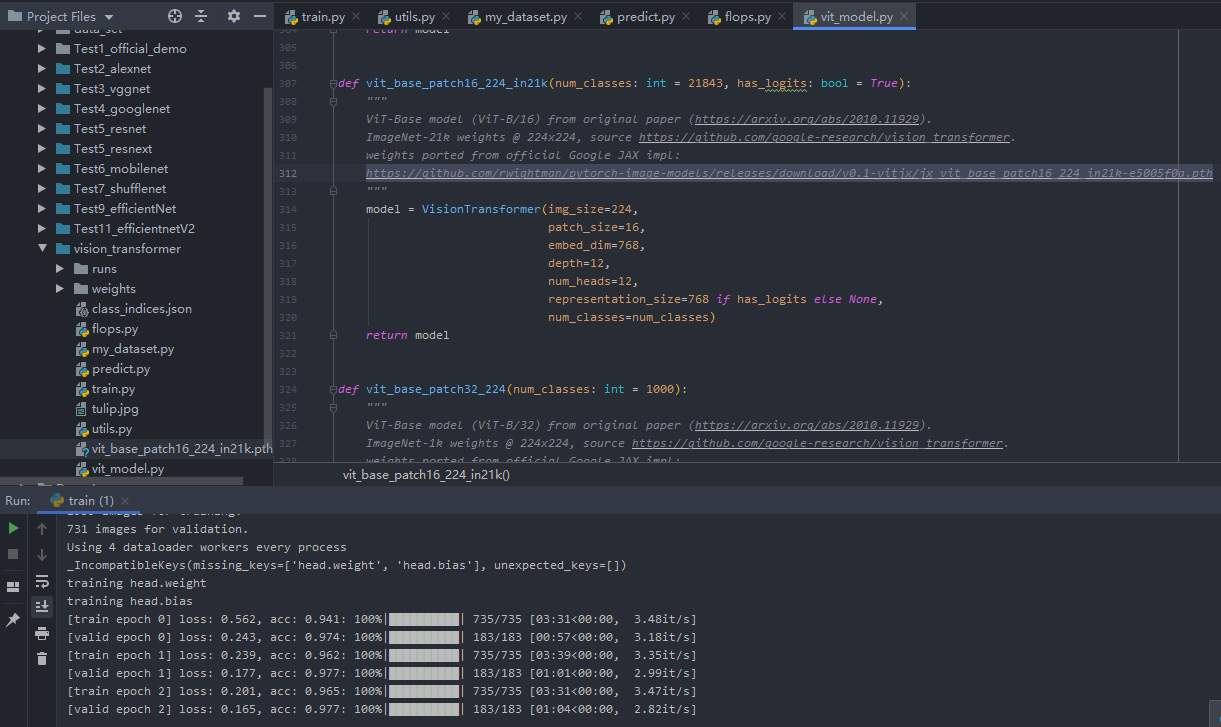Collapse all using the Project panel icon
Screen dimensions: 1221x727
coord(201,16)
